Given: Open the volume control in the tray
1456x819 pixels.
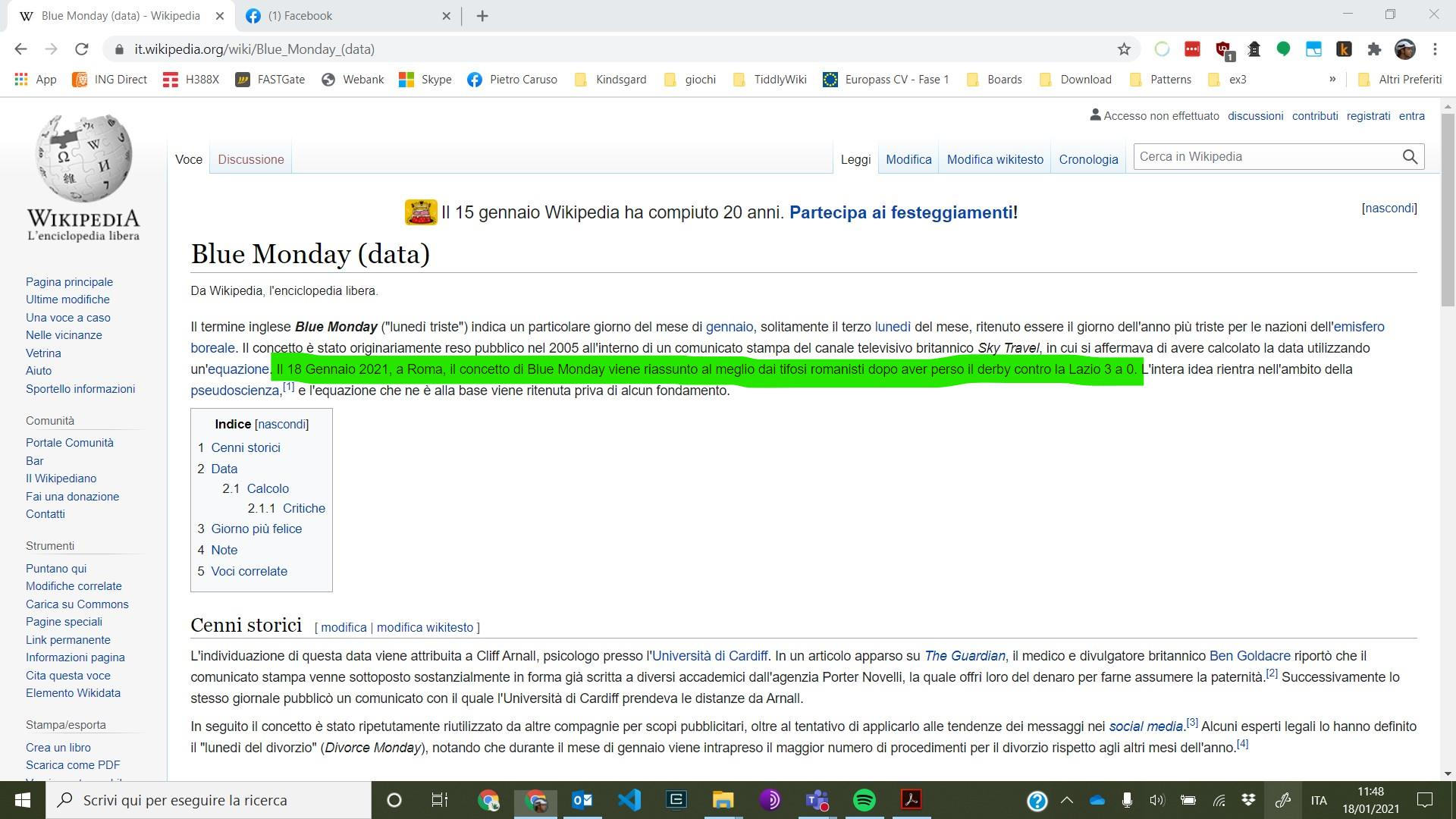Looking at the screenshot, I should 1156,800.
